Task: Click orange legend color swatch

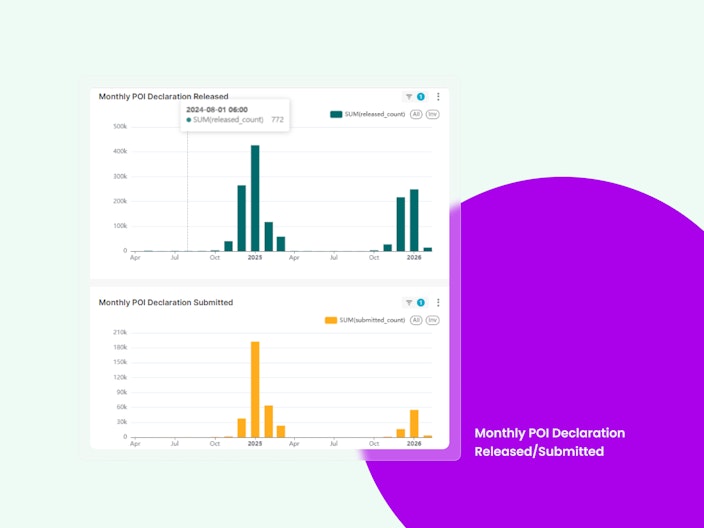Action: 331,320
